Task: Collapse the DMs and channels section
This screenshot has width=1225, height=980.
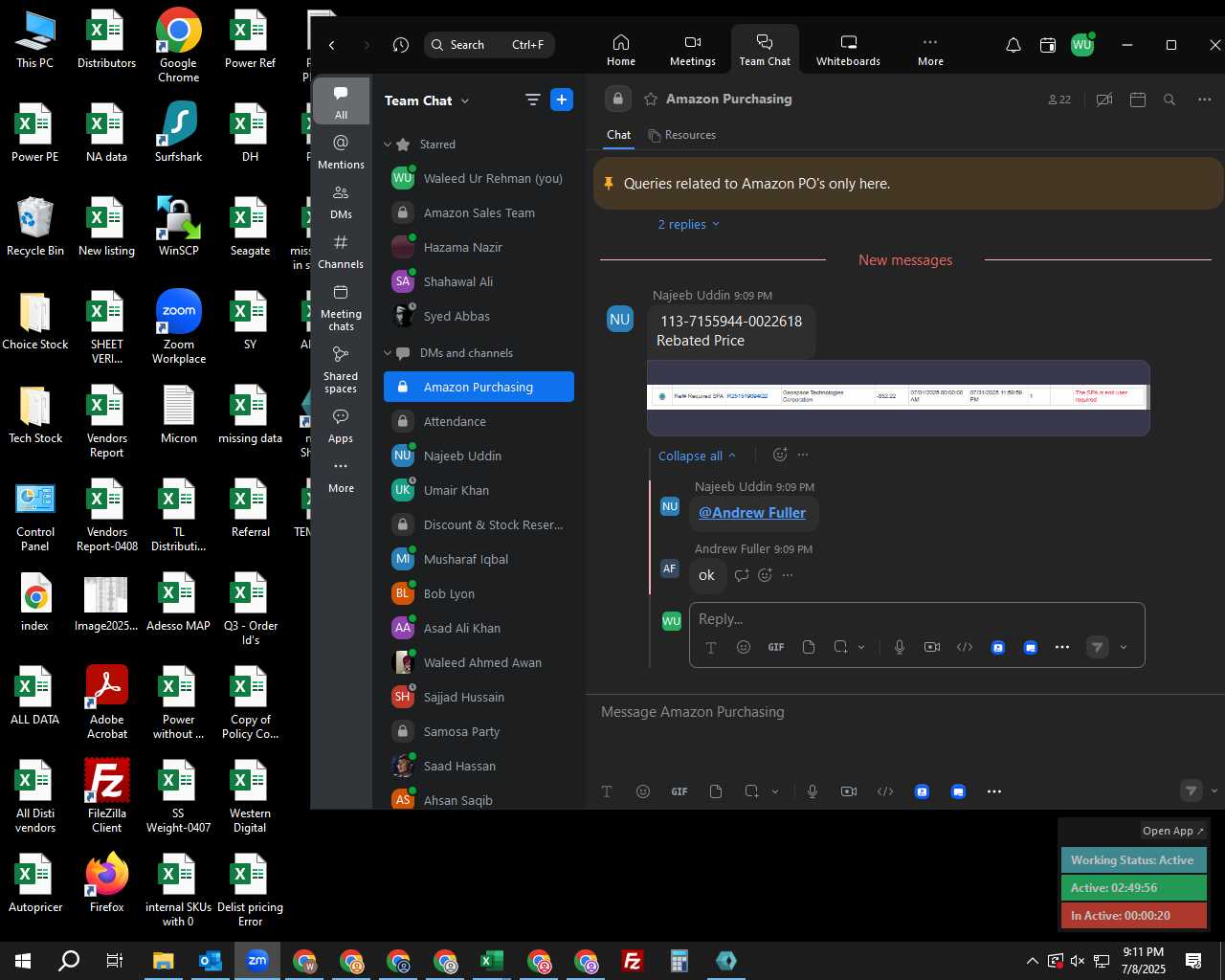Action: tap(389, 353)
